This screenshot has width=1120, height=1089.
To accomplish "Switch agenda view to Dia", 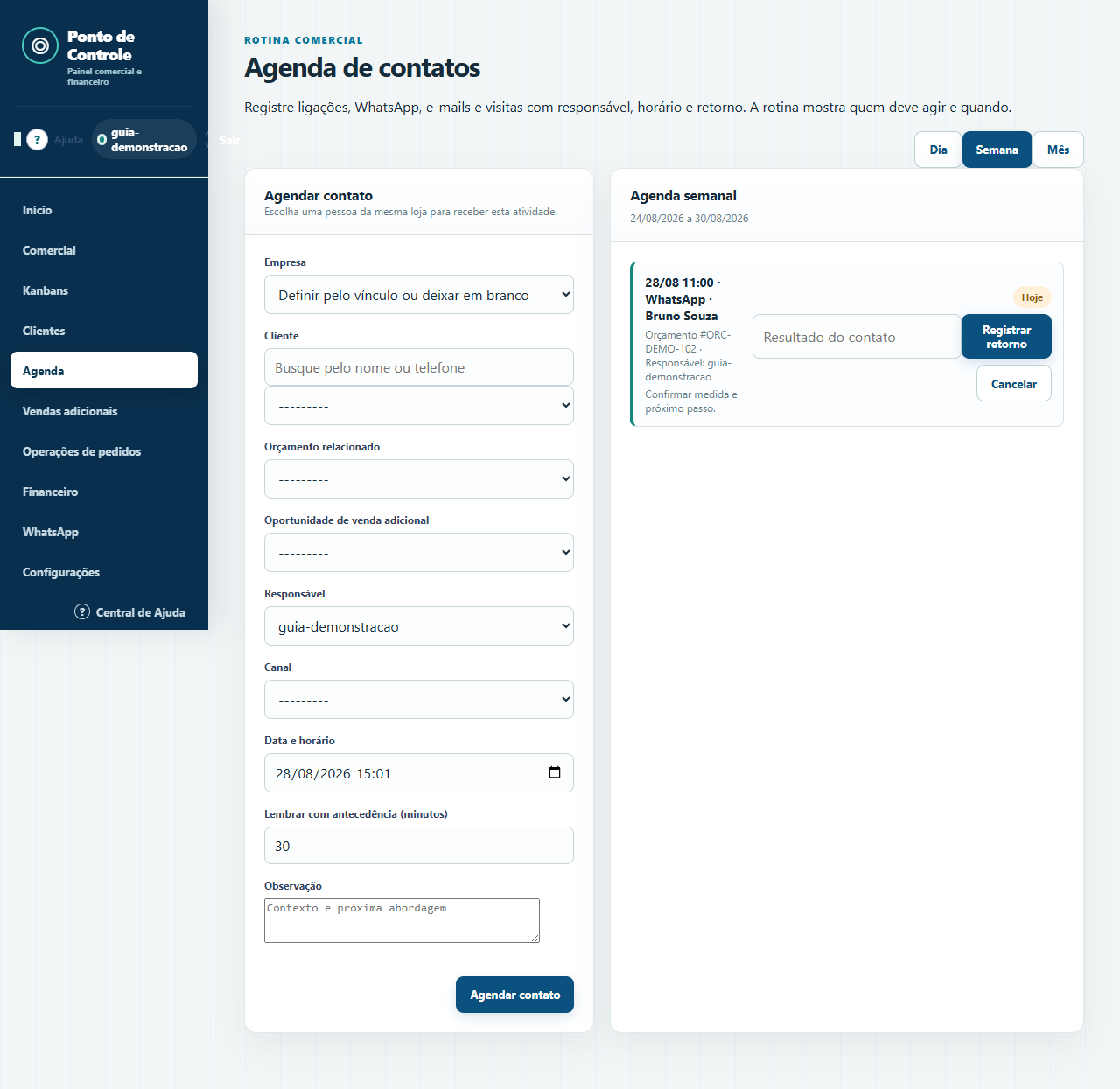I will [x=938, y=150].
